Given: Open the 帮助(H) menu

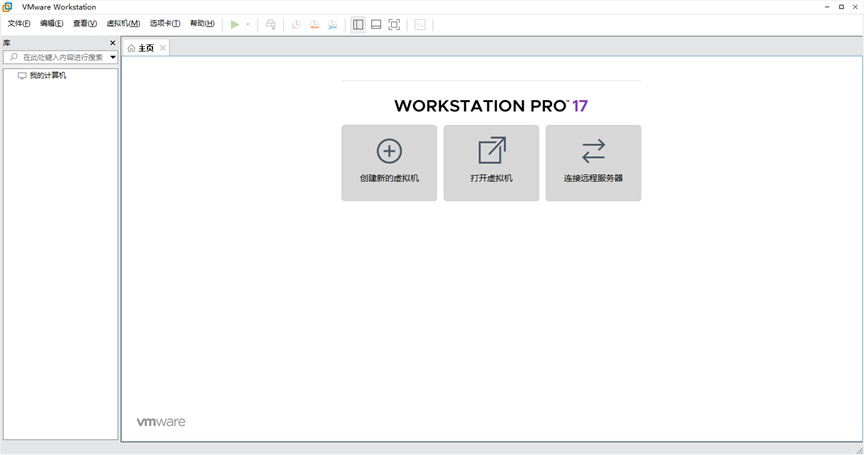Looking at the screenshot, I should (x=202, y=24).
